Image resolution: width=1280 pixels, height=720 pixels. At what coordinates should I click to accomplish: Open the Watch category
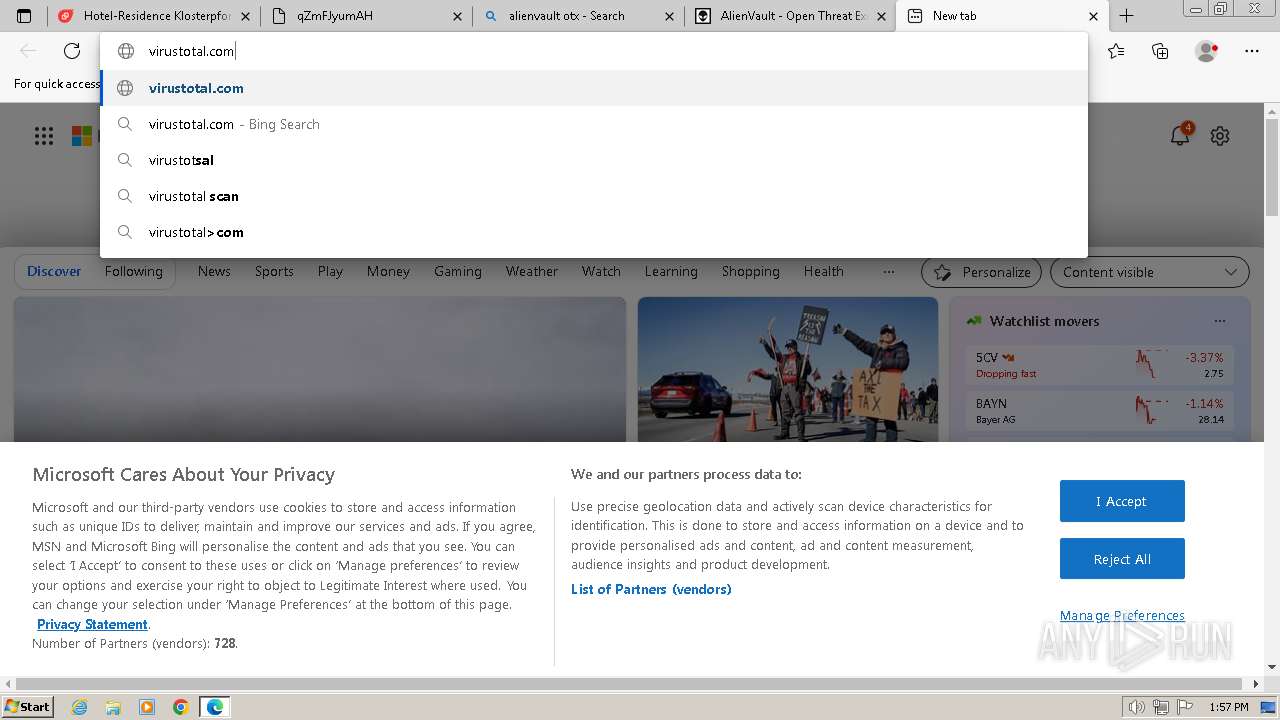(601, 271)
